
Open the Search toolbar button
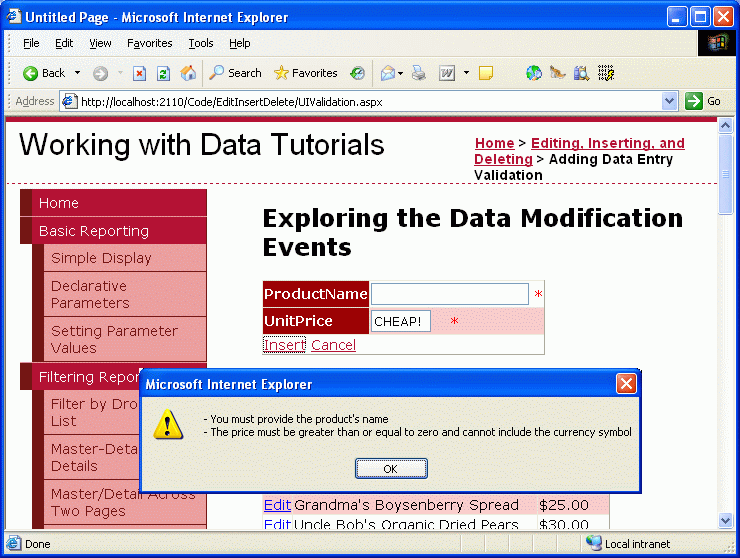click(235, 73)
